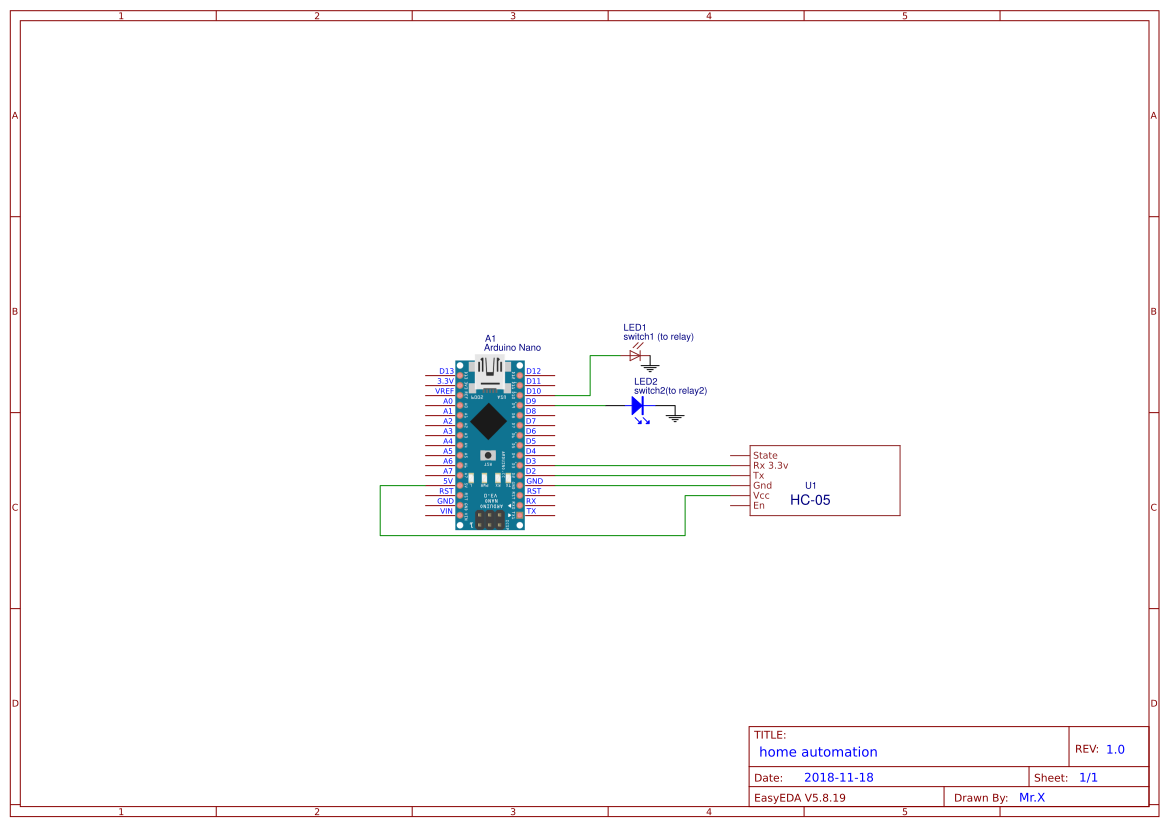1169x827 pixels.
Task: Click the 5V pin label
Action: (x=447, y=481)
